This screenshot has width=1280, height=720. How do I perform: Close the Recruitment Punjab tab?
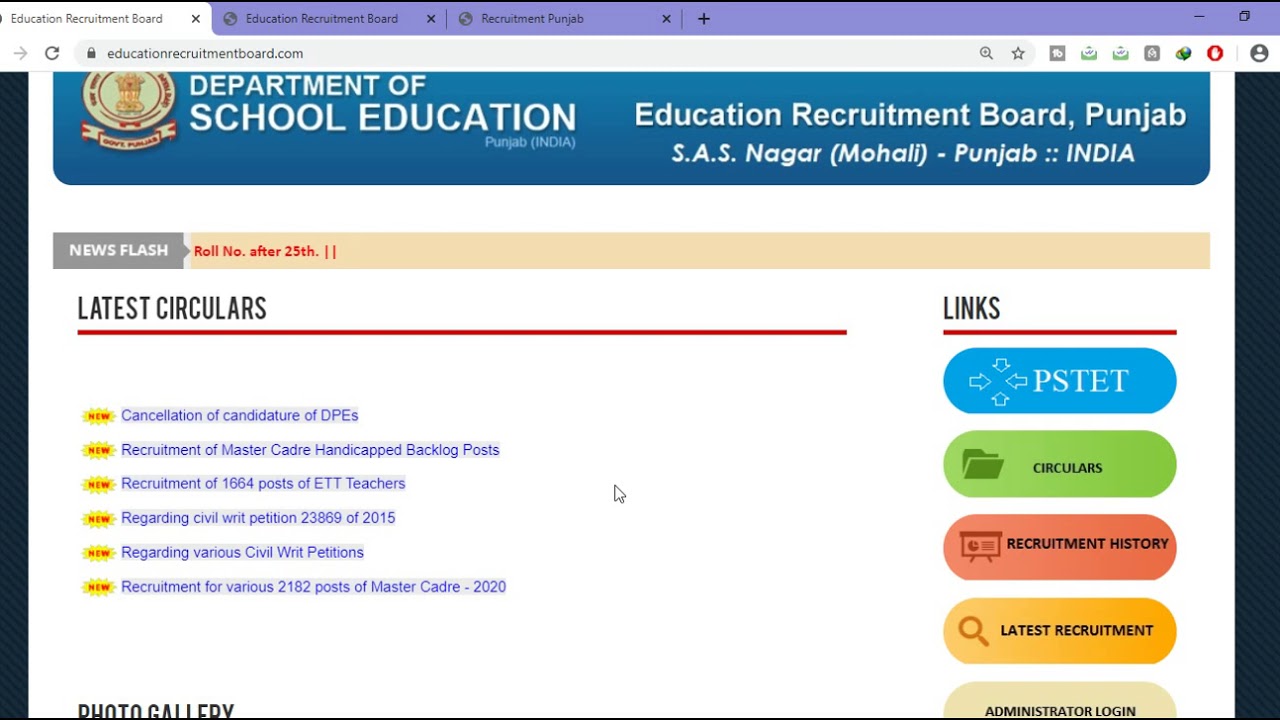667,18
